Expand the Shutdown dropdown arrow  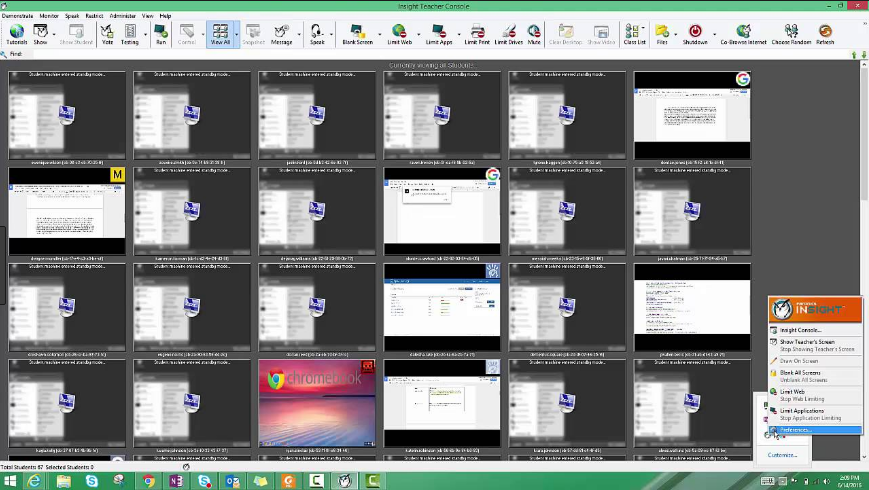coord(713,33)
